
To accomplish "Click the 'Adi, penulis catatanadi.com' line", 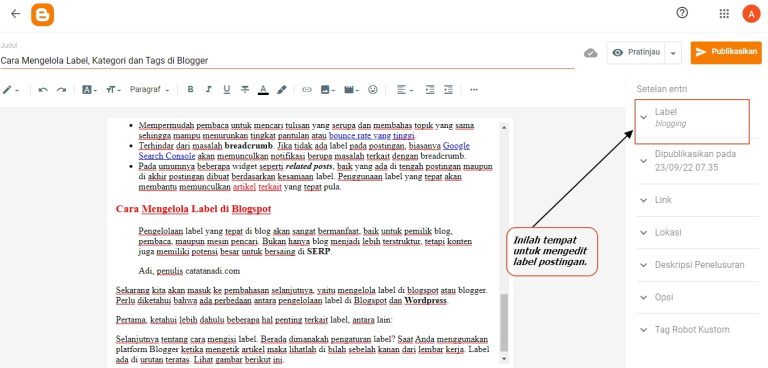I will [189, 270].
